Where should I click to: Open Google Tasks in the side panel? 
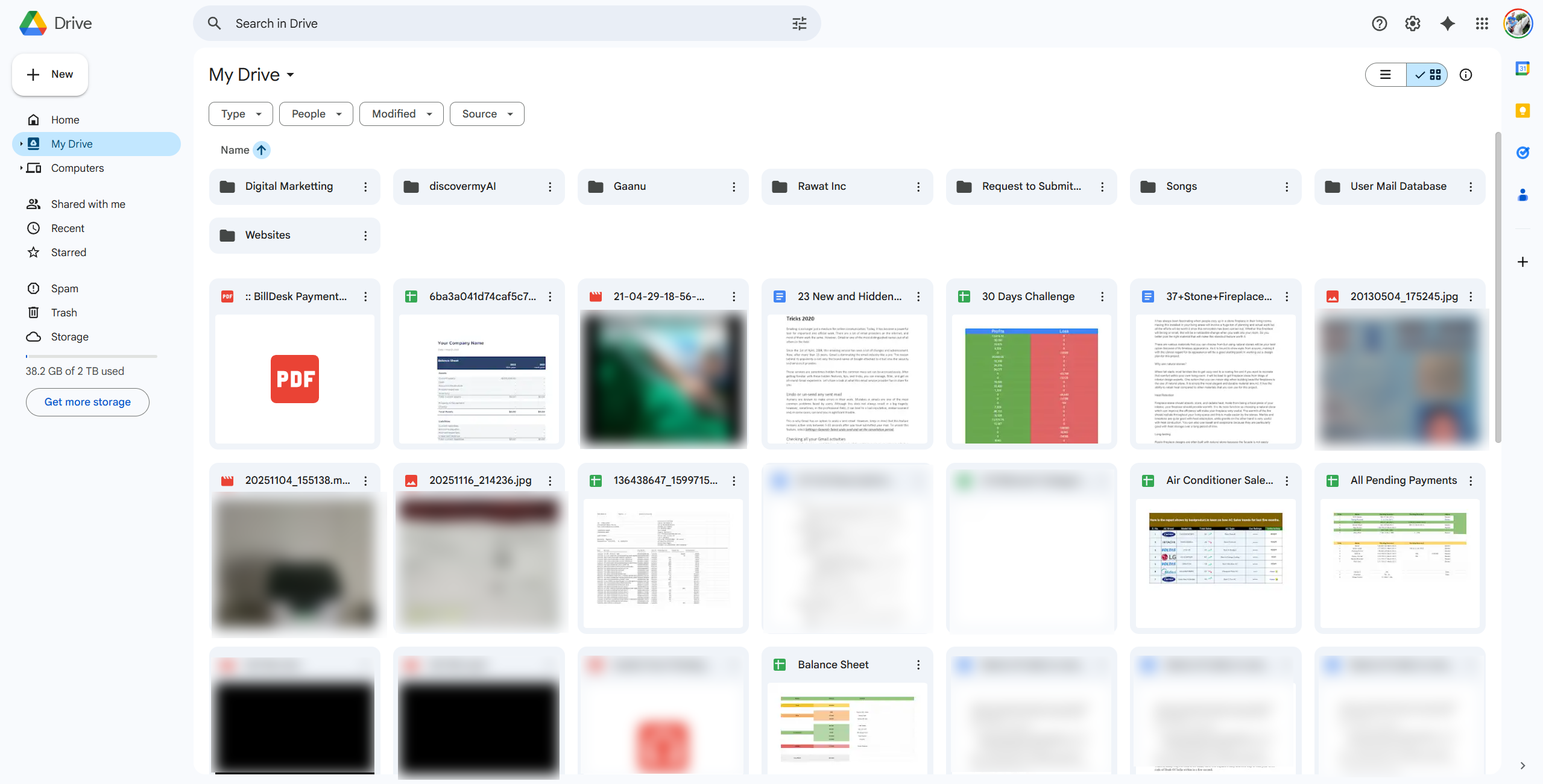coord(1522,152)
